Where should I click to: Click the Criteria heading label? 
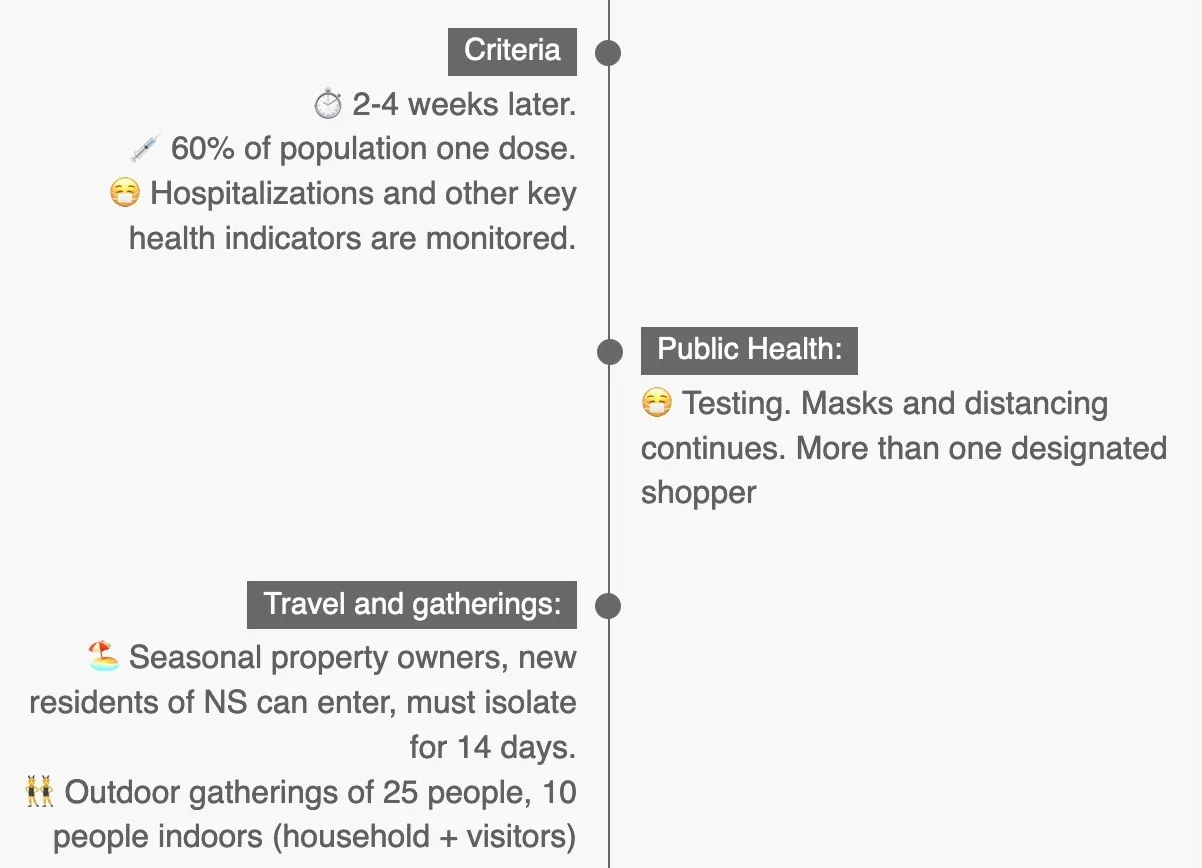click(512, 51)
